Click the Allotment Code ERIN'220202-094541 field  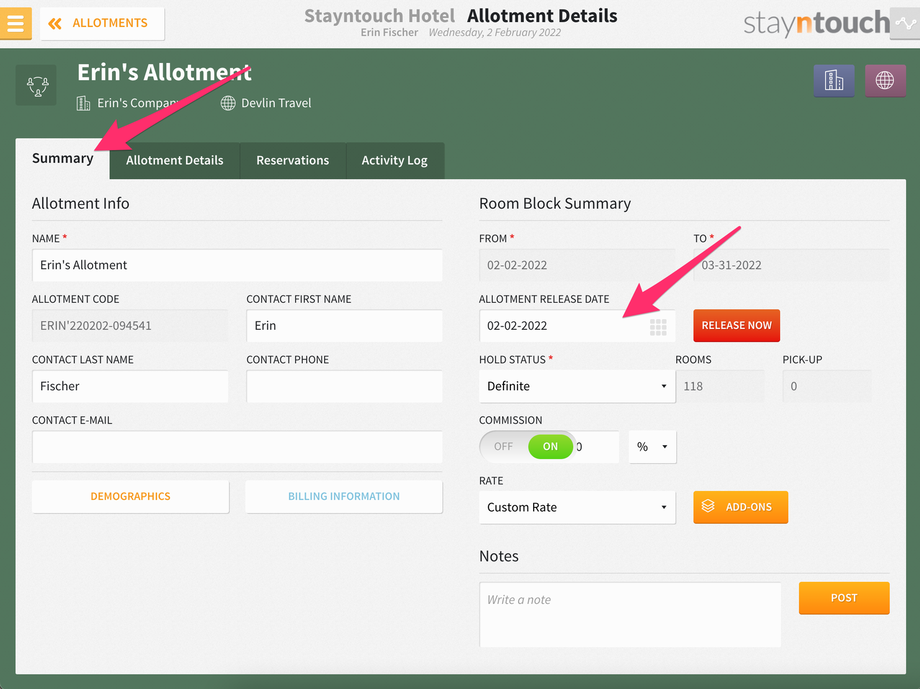[x=130, y=326]
